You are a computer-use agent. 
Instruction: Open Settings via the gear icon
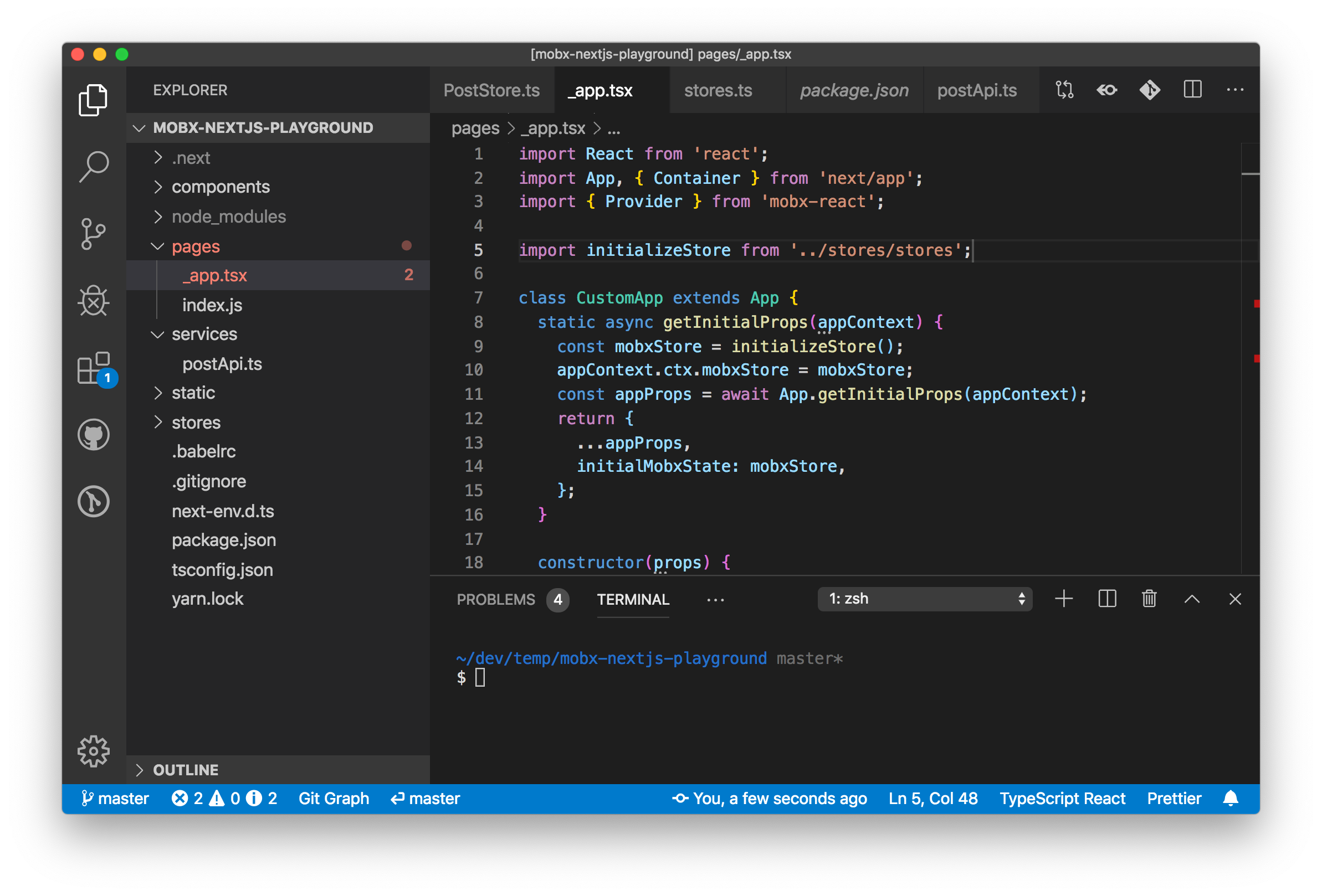point(93,750)
